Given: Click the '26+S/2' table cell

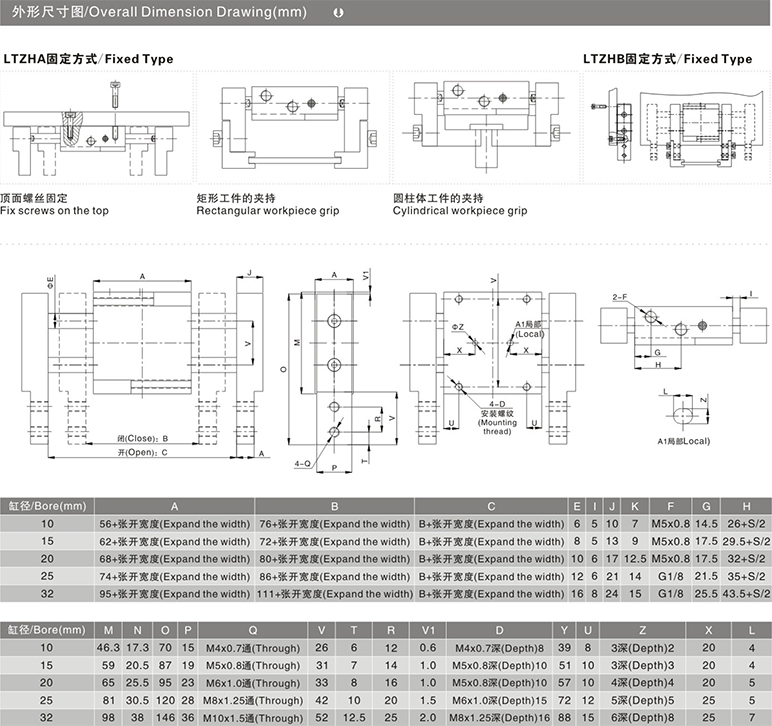Looking at the screenshot, I should tap(746, 524).
